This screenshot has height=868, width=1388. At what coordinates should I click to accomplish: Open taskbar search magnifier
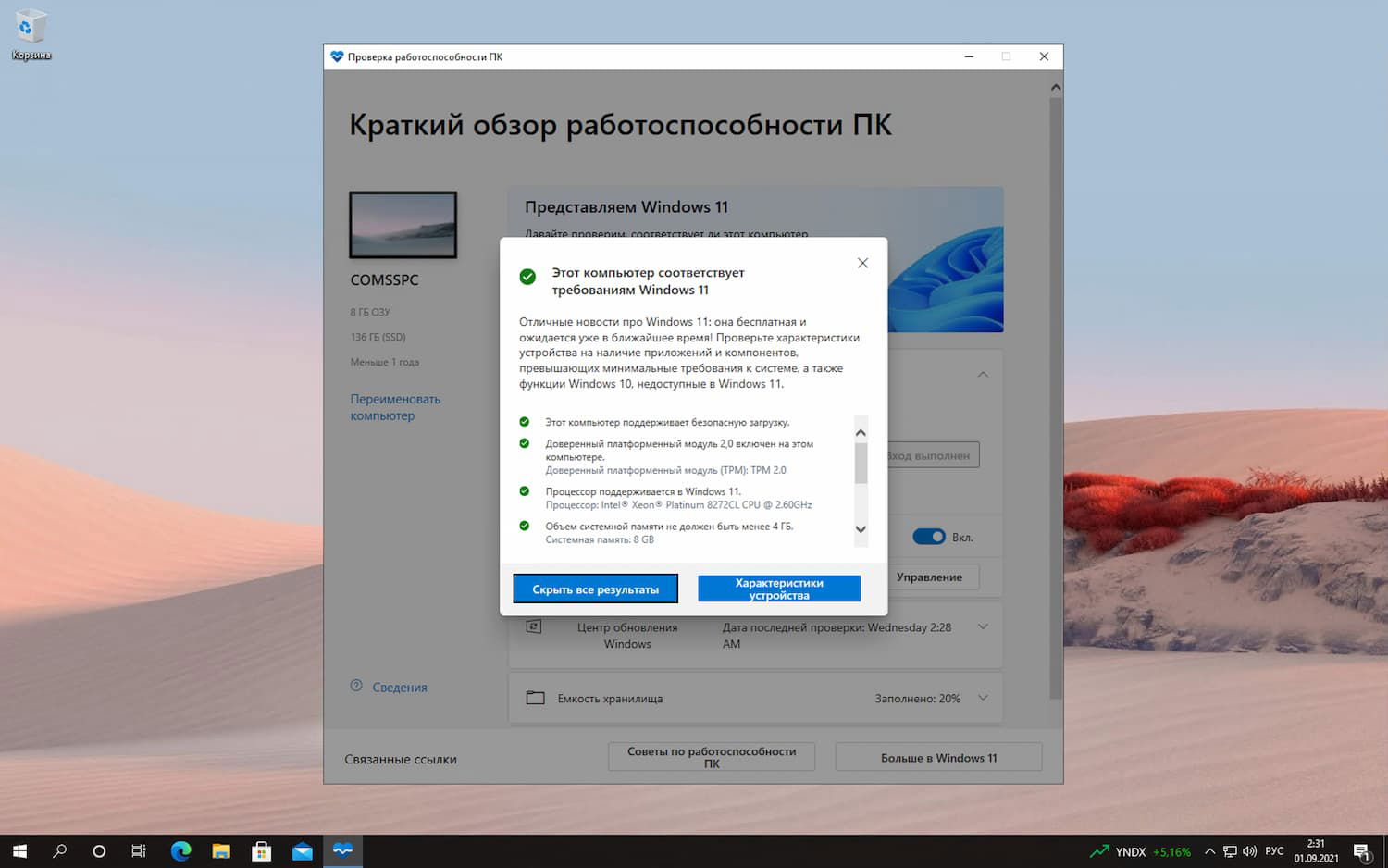(x=60, y=851)
